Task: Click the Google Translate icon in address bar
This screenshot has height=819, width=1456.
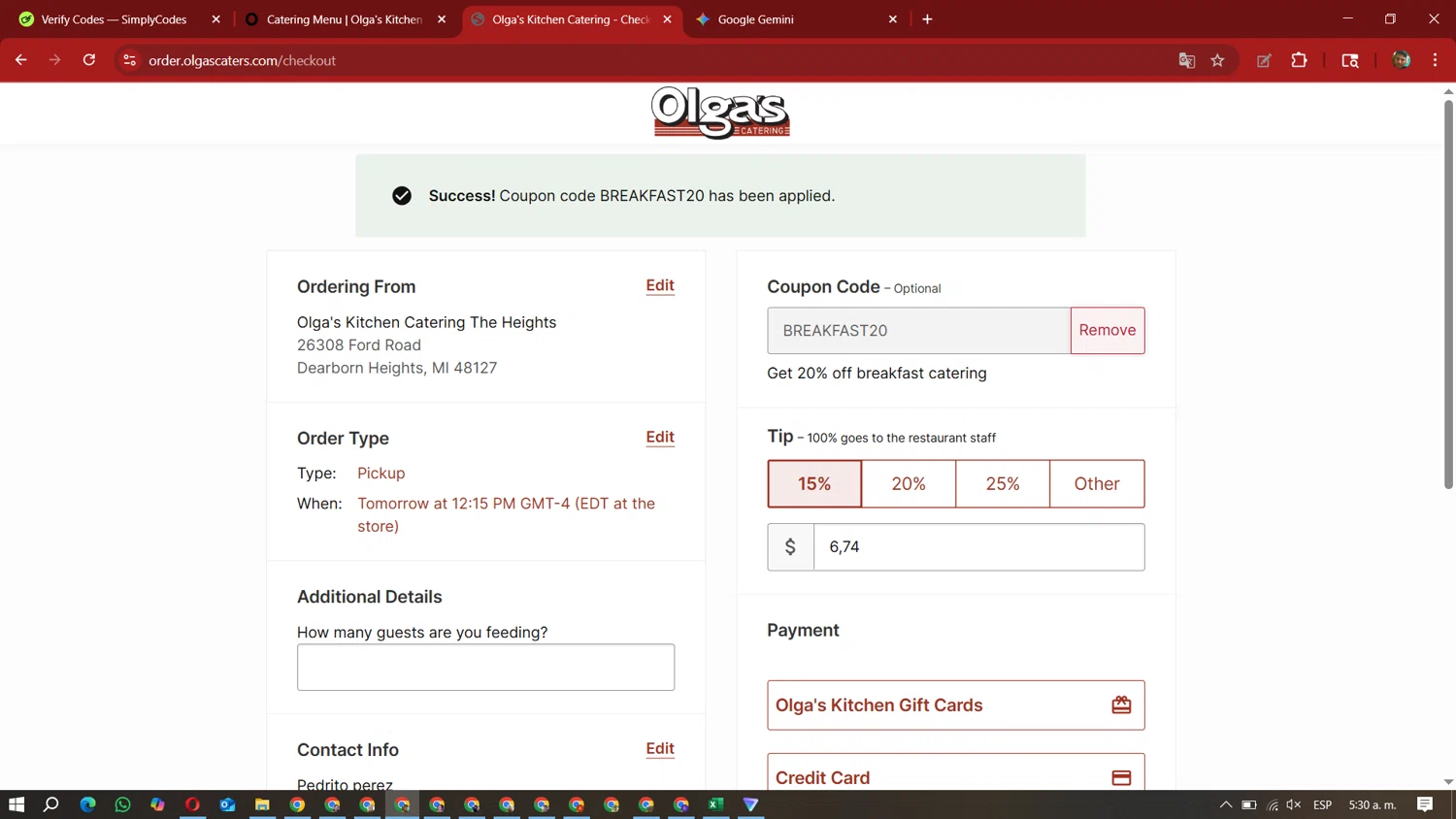Action: tap(1186, 60)
